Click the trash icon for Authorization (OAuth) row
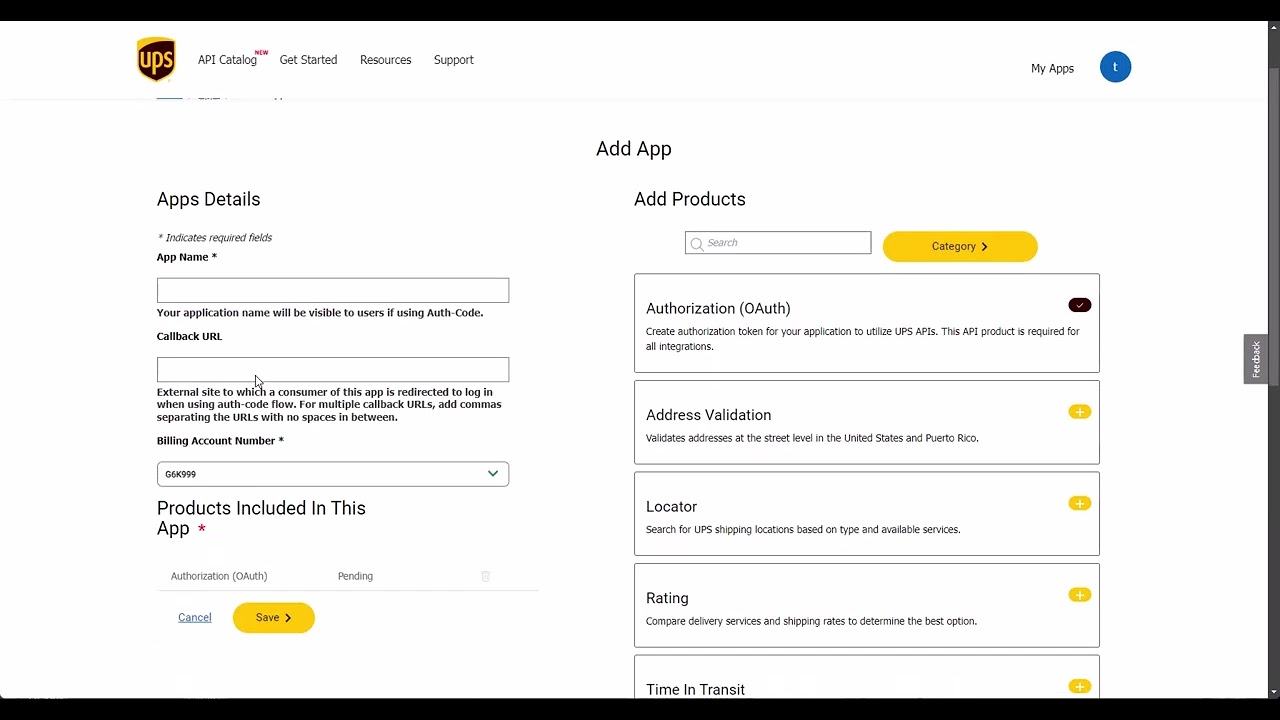 (x=486, y=576)
